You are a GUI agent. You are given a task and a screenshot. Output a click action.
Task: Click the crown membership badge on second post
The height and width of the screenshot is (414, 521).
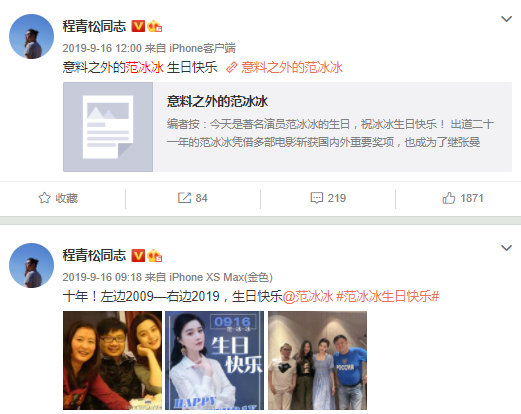point(154,256)
